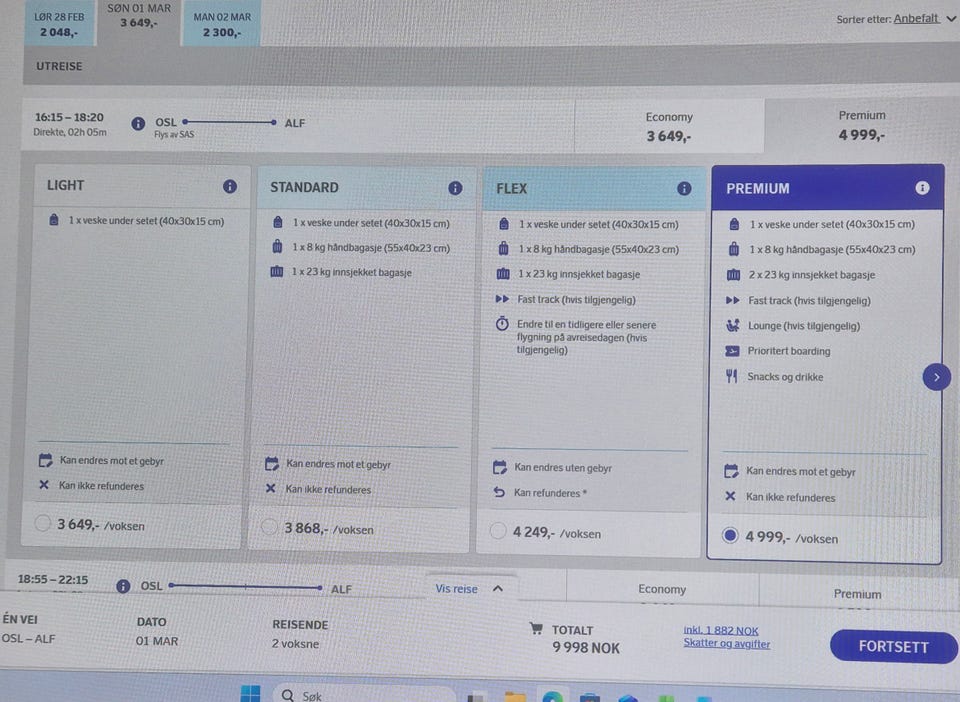Click checked baggage icon in STANDARD card

tap(277, 272)
